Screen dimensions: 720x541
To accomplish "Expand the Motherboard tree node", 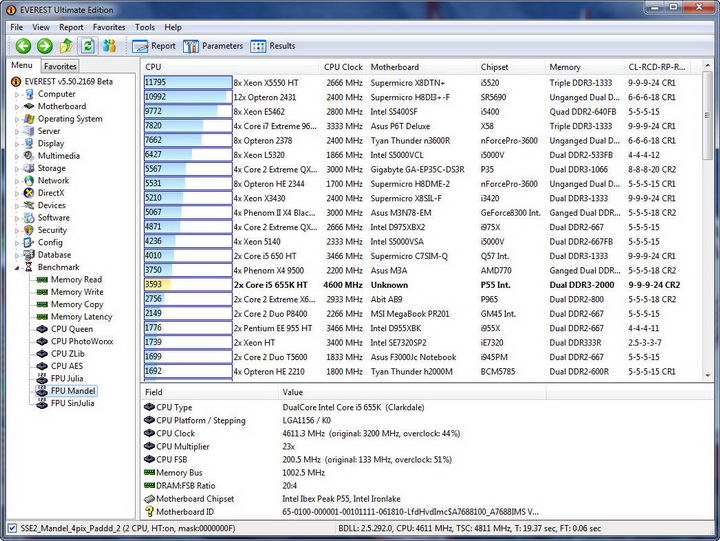I will tap(17, 107).
